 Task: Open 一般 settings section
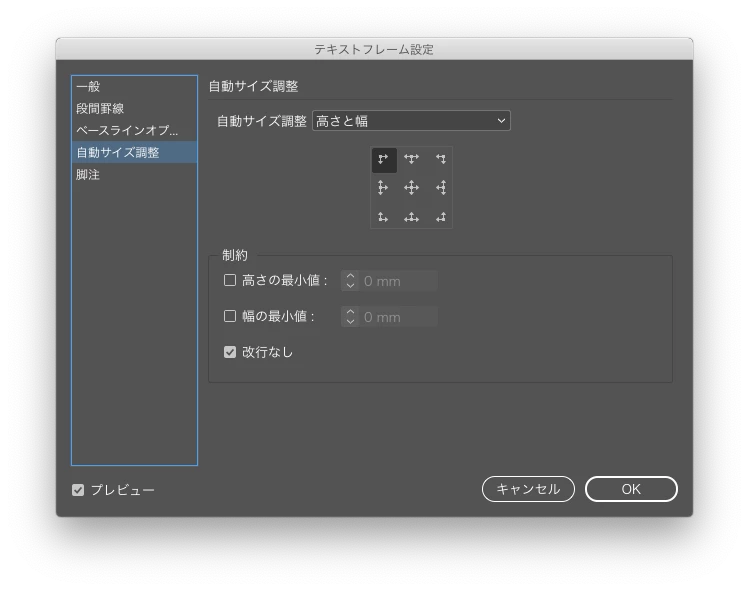coord(134,86)
